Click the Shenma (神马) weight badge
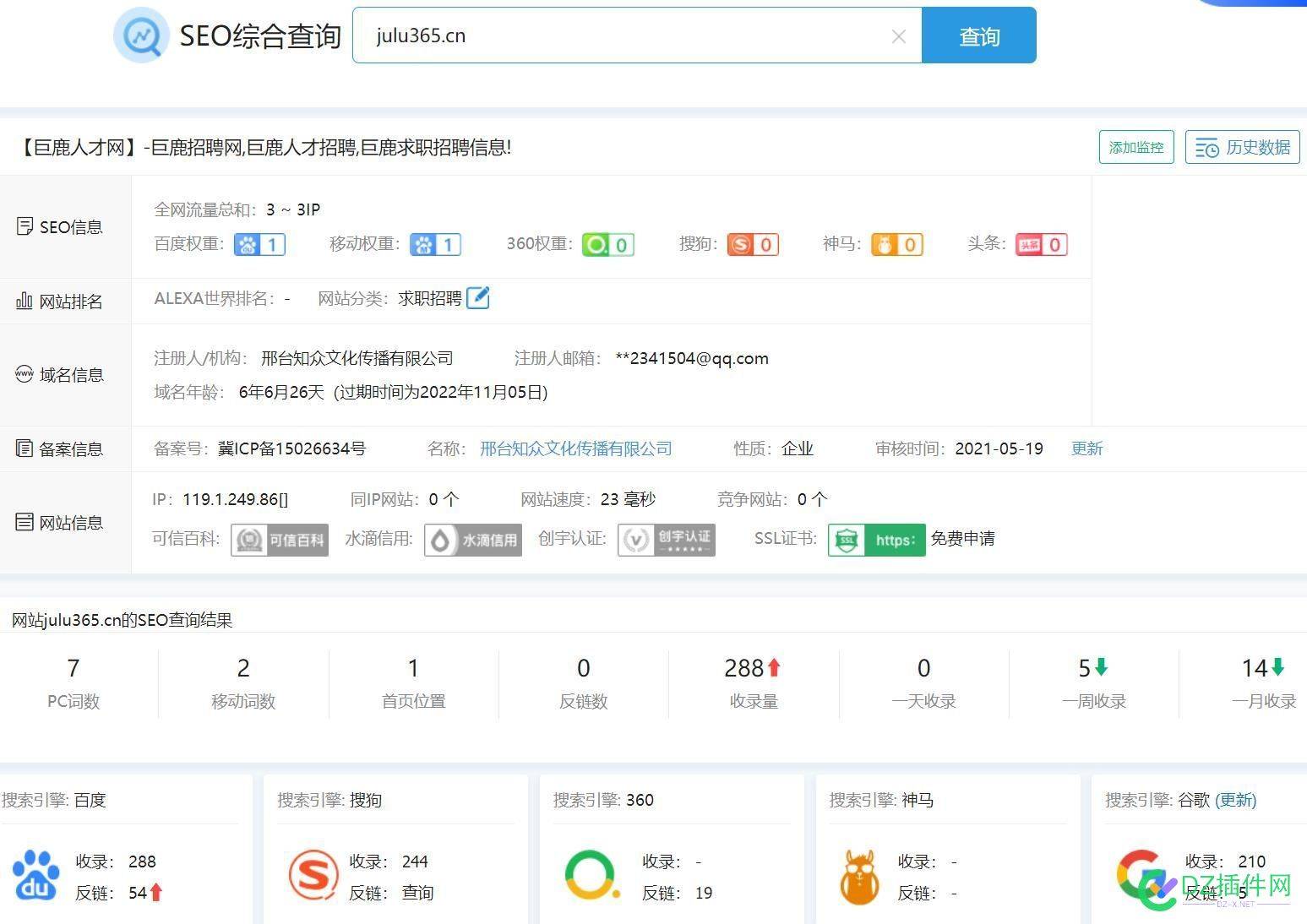 click(x=897, y=244)
